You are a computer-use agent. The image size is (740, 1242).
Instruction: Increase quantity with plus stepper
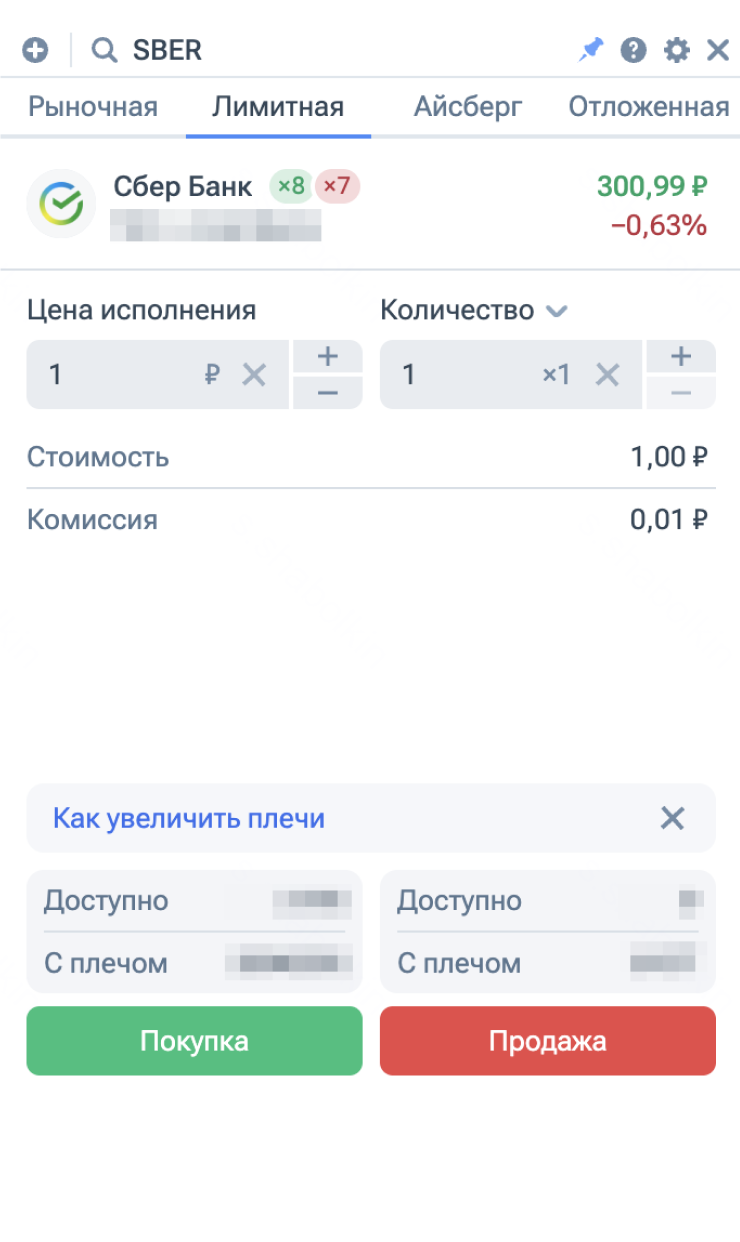[681, 356]
